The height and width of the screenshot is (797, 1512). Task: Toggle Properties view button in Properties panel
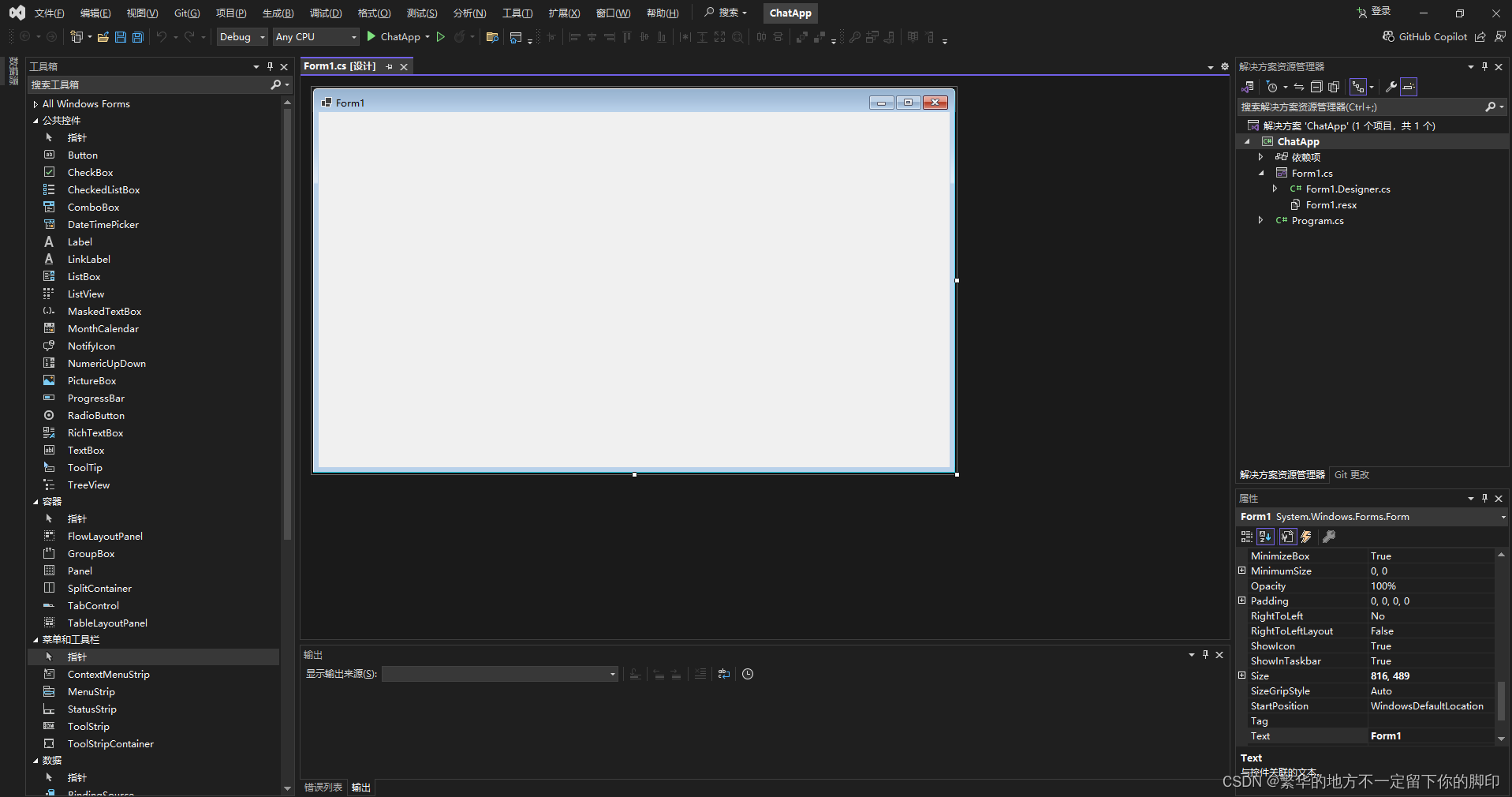point(1287,537)
